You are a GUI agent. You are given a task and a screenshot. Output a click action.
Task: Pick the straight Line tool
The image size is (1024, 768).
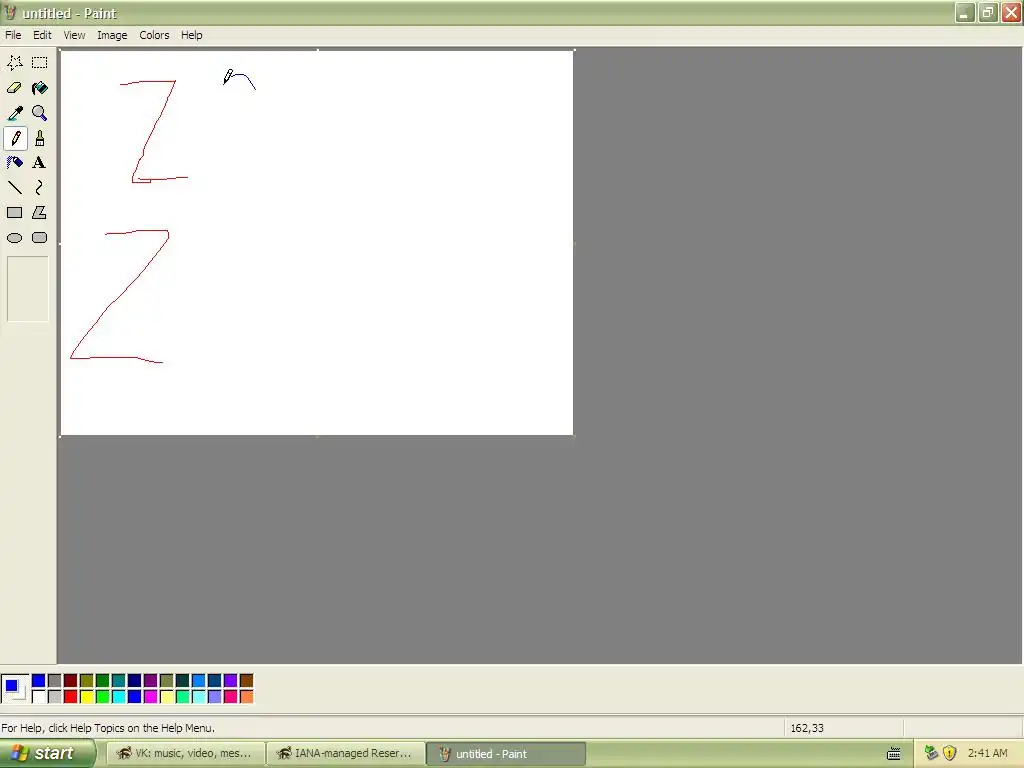14,188
